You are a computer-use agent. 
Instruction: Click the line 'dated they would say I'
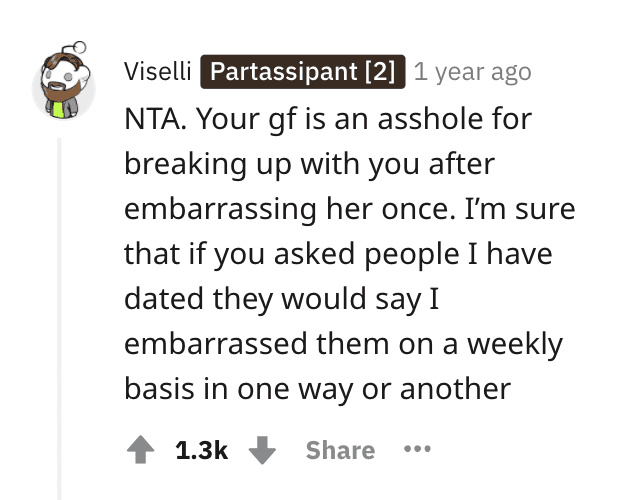(282, 299)
